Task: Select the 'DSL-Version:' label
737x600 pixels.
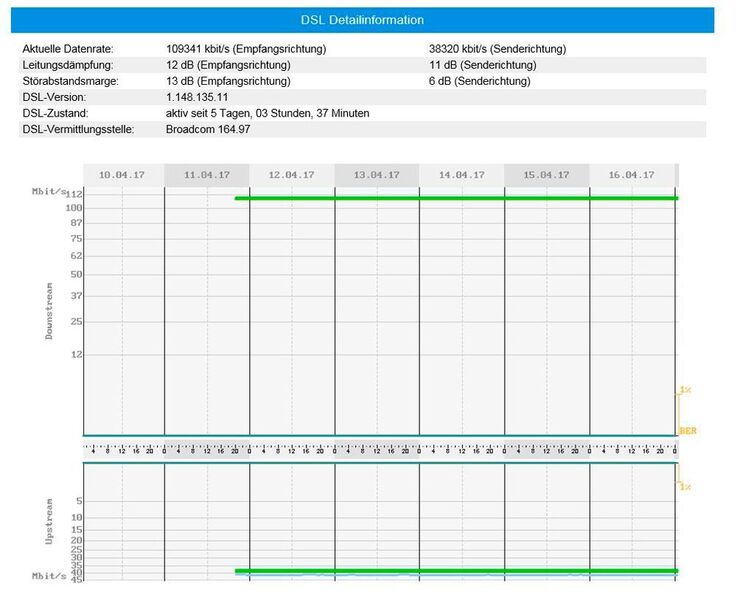Action: tap(54, 97)
